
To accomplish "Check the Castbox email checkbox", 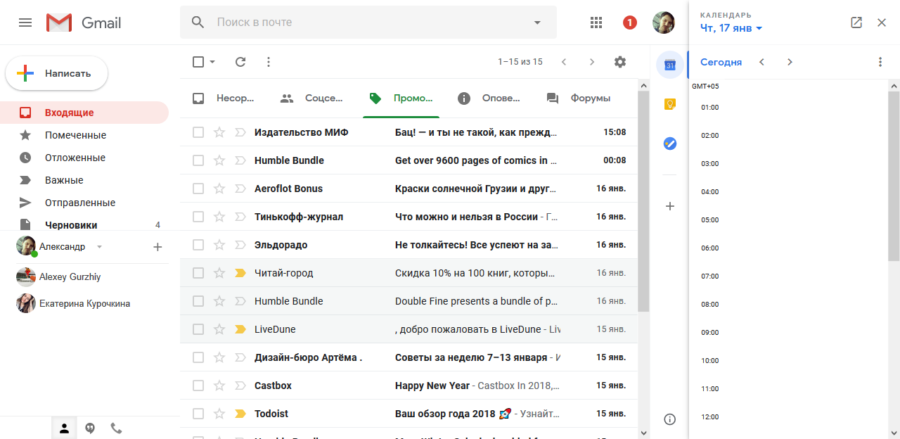I will pos(198,386).
